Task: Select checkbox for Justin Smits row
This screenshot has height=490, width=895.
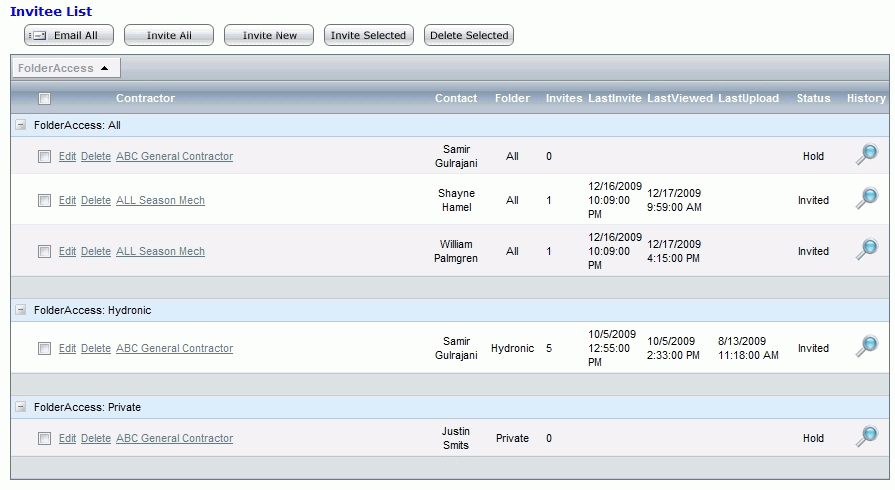Action: tap(44, 438)
